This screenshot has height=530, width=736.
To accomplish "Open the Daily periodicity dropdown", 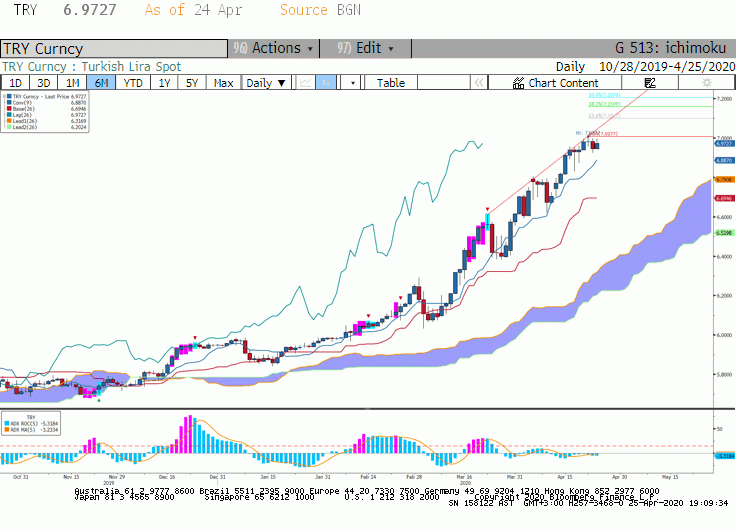I will [266, 83].
